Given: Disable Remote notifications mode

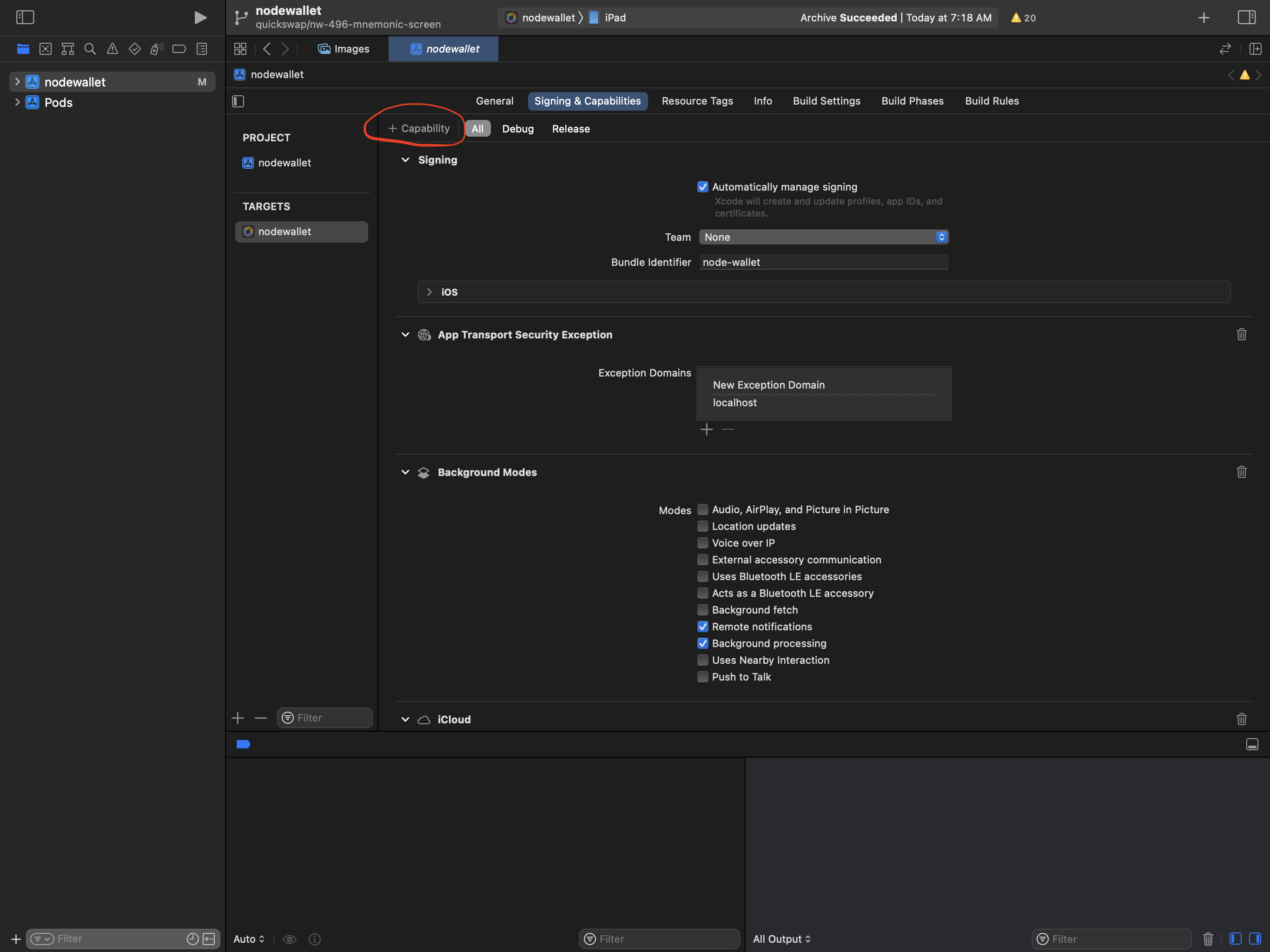Looking at the screenshot, I should click(x=703, y=627).
